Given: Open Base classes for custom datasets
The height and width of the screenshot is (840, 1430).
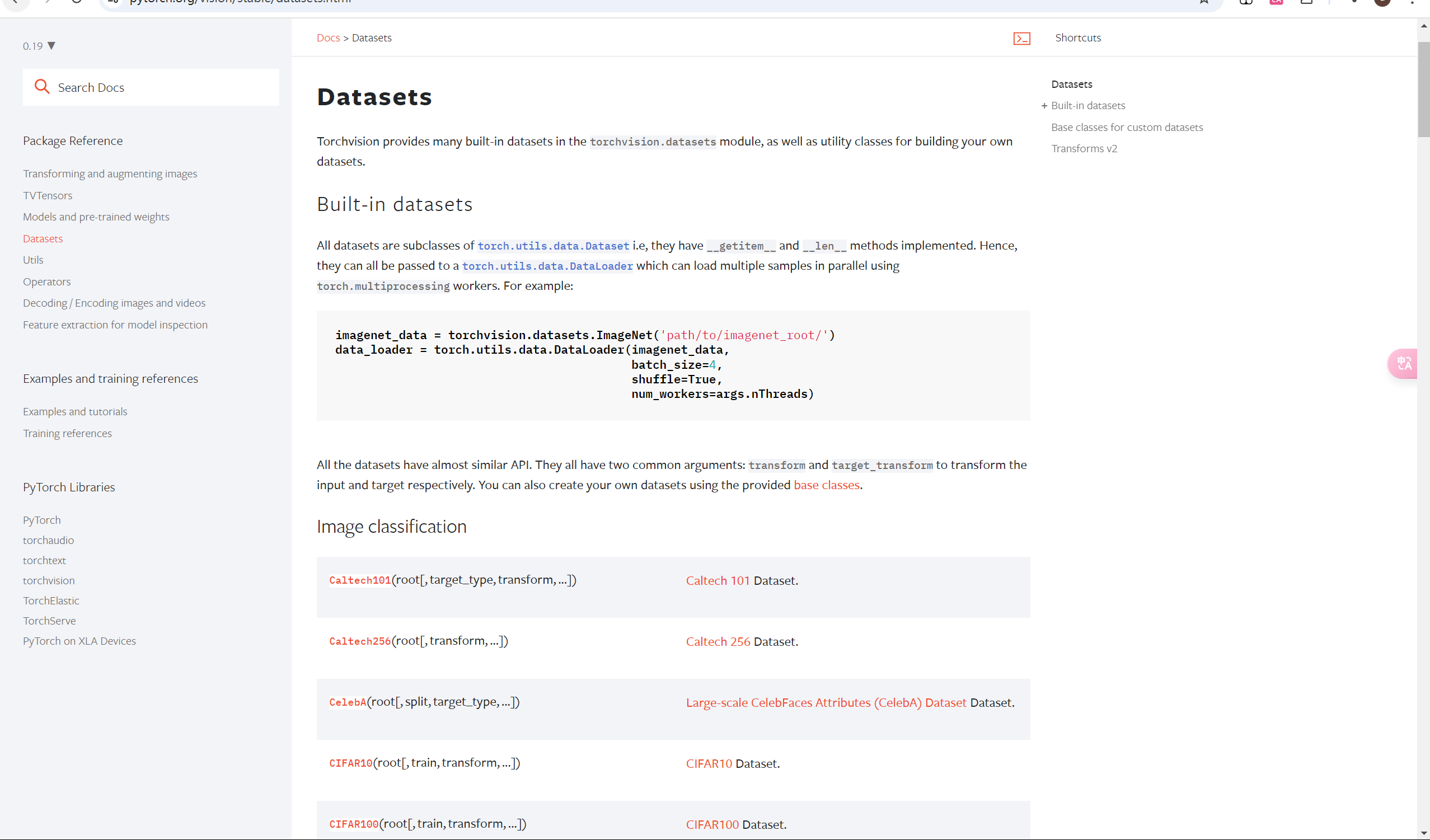Looking at the screenshot, I should pyautogui.click(x=1127, y=127).
